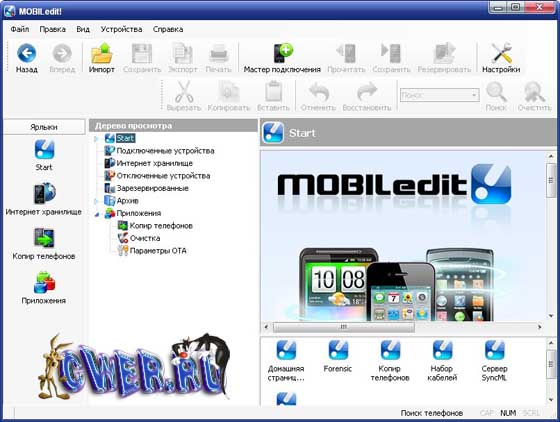Viewport: 560px width, 422px height.
Task: Open the Импорт folder icon
Action: pyautogui.click(x=101, y=54)
